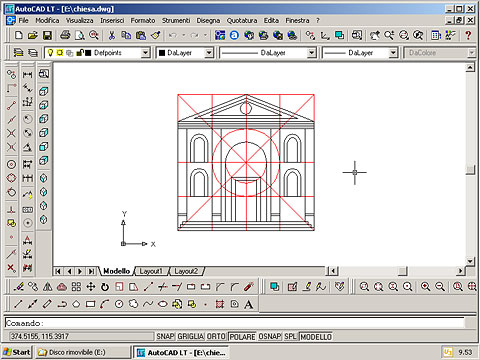Screen dimensions: 480x360
Task: Click the Erase icon with red X
Action: pyautogui.click(x=11, y=268)
